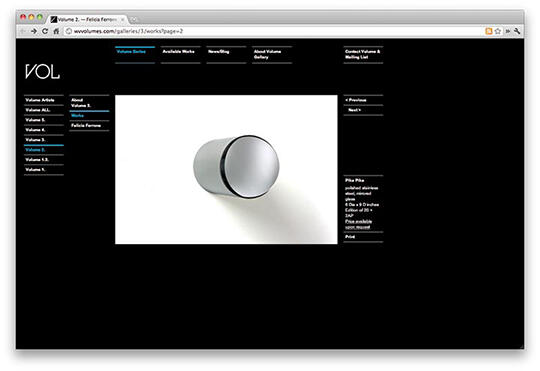
Task: Open the About Volume 2 submenu link
Action: (81, 103)
